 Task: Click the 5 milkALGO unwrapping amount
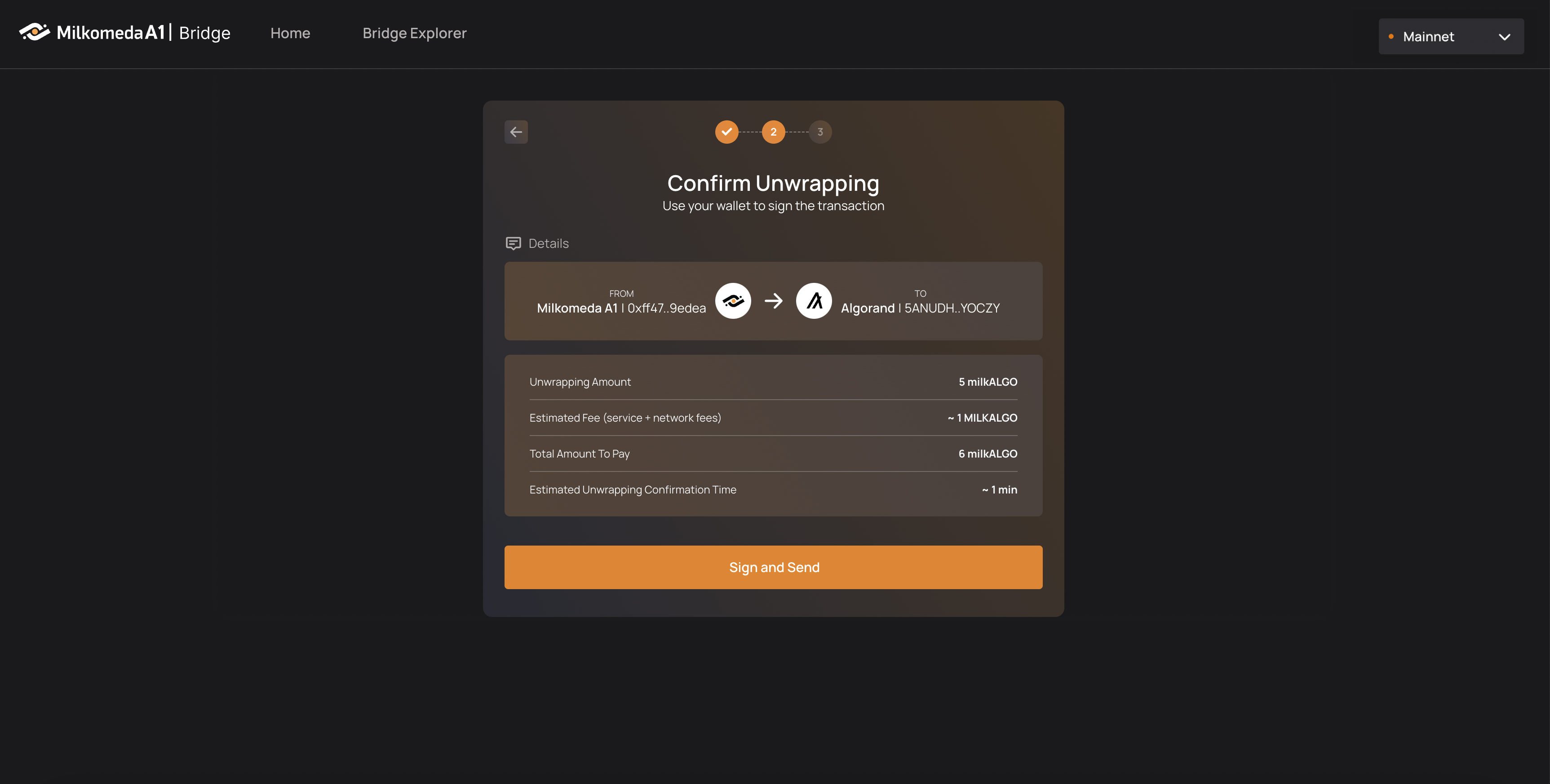click(988, 382)
